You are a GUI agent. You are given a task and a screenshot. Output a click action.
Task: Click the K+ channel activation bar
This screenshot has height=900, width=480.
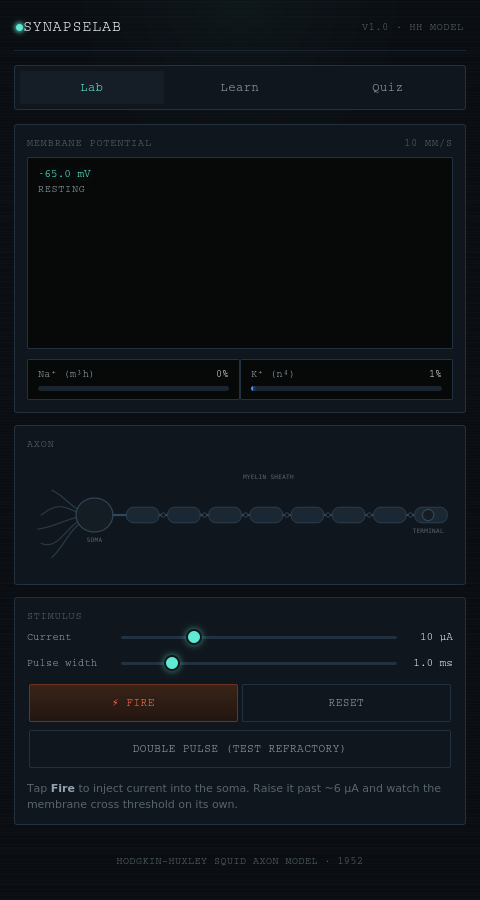coord(346,389)
